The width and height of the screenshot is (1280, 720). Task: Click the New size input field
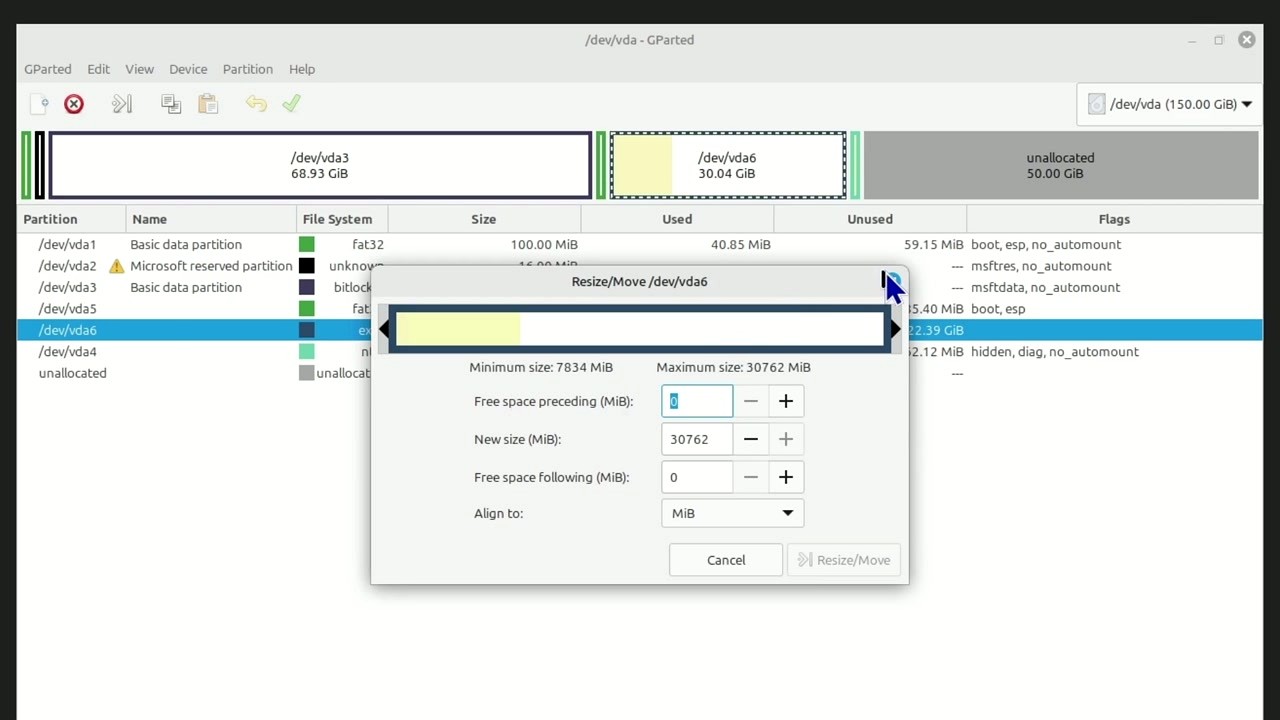point(696,439)
